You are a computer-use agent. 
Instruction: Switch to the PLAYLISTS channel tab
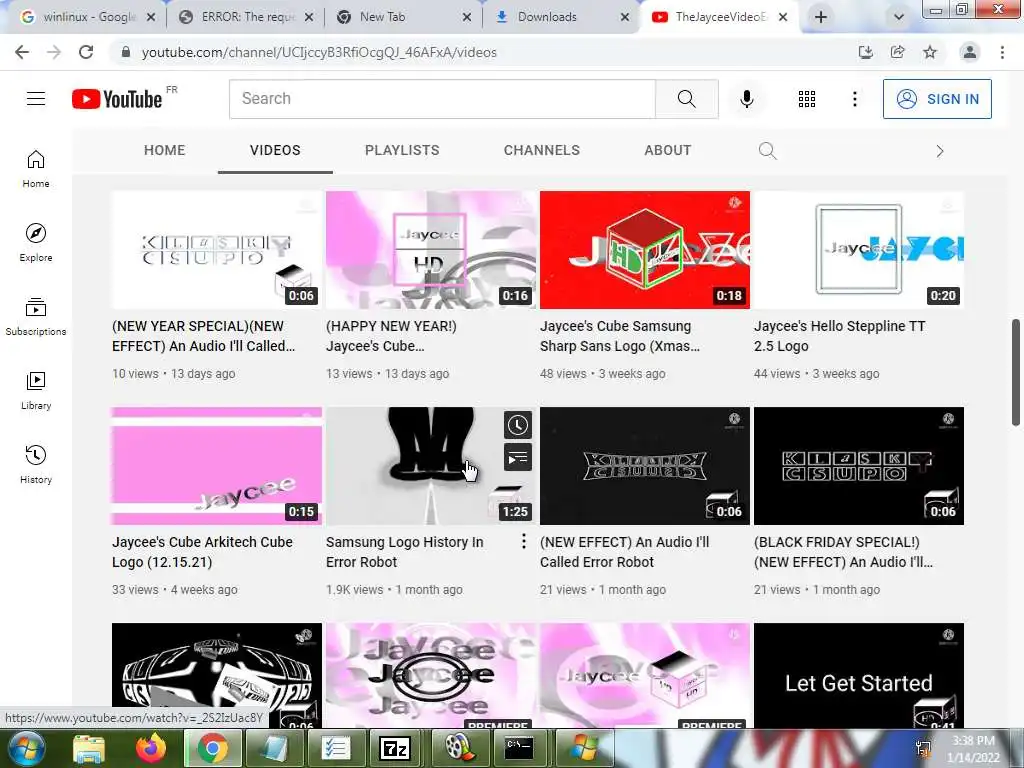402,150
